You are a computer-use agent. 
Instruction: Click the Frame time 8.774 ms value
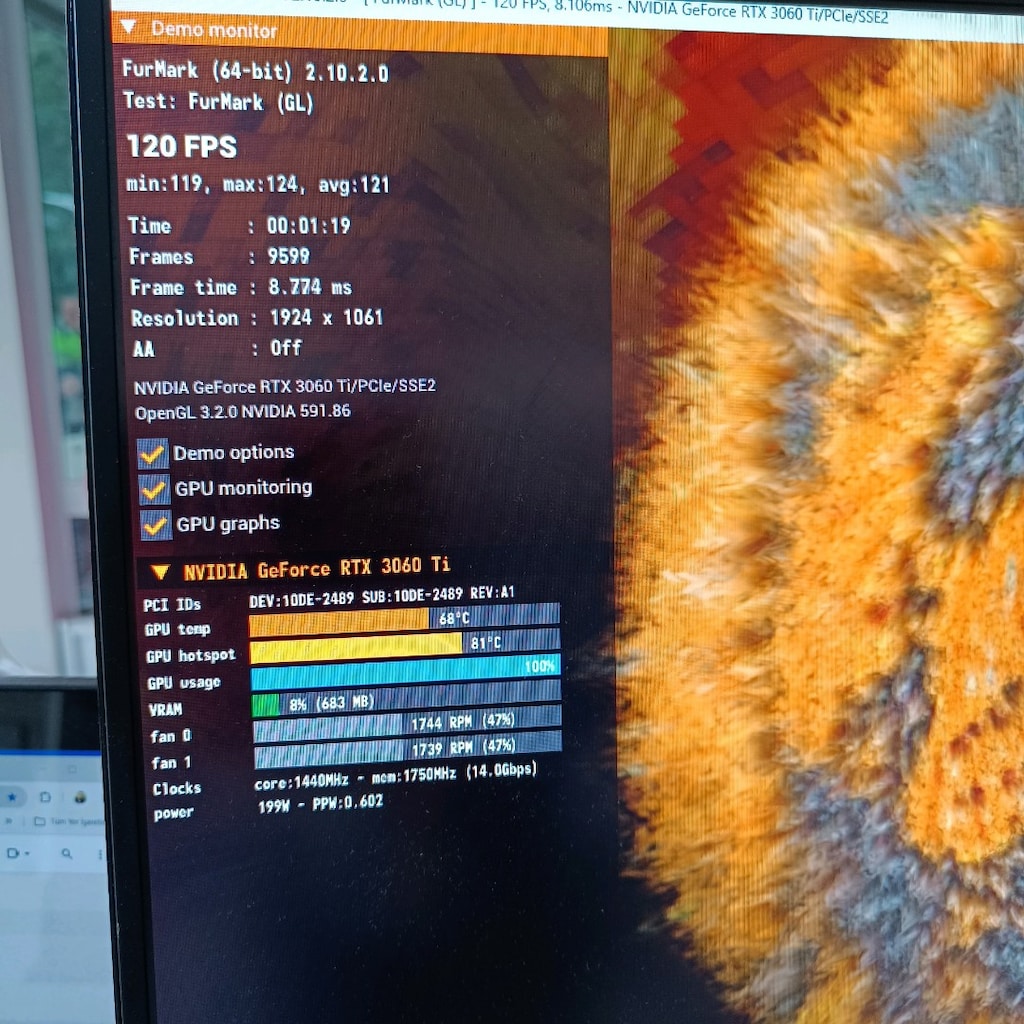pos(310,287)
